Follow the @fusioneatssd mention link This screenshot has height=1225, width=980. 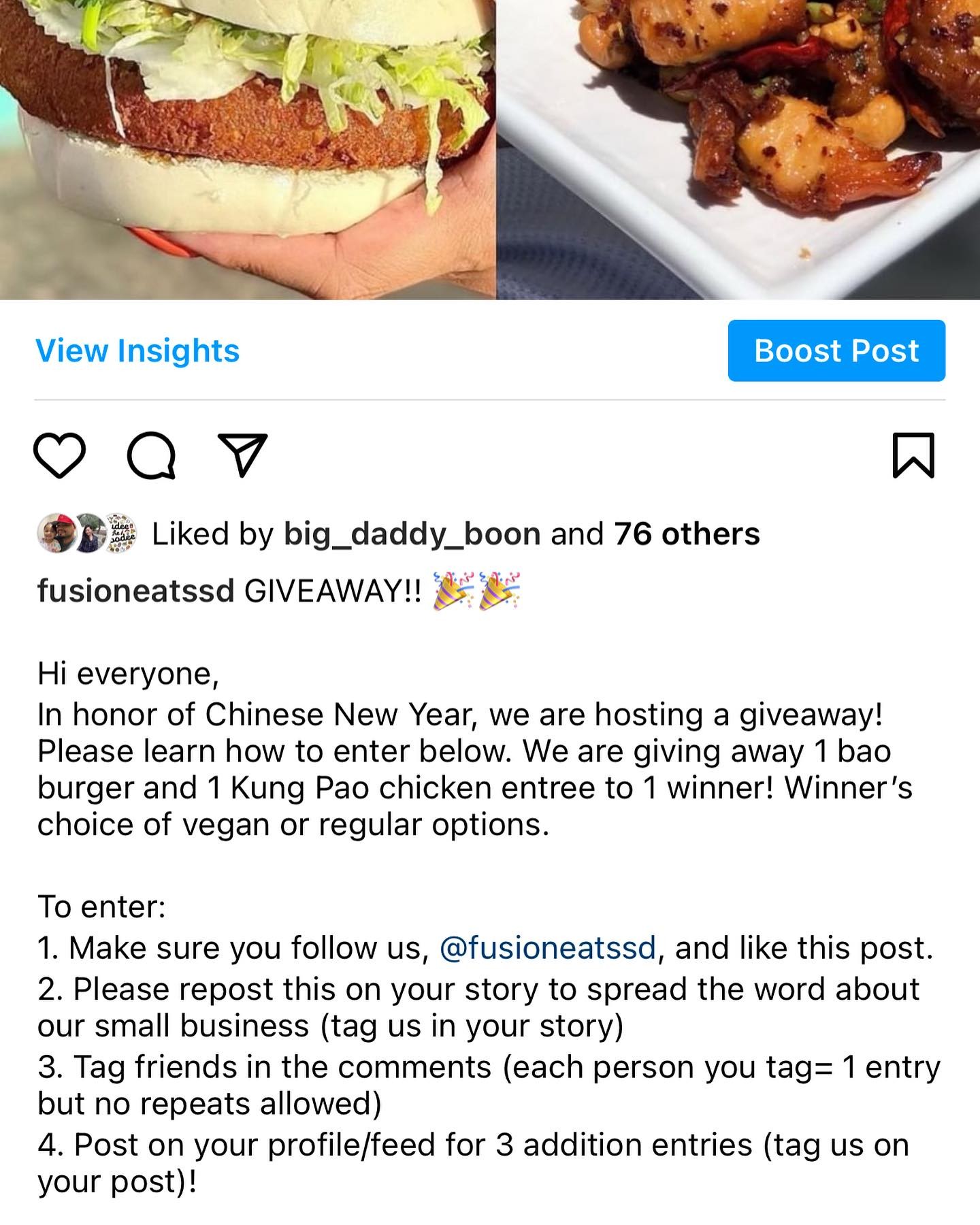pyautogui.click(x=548, y=948)
